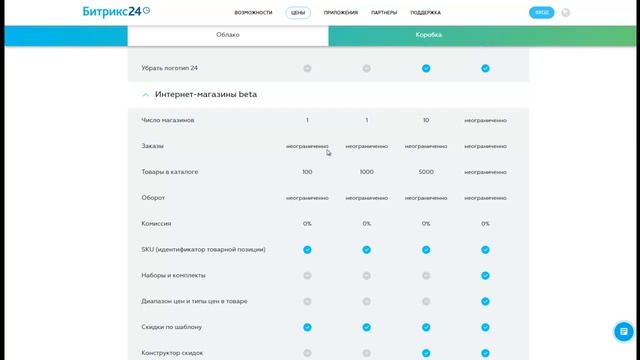Click the value 100 in Товары в каталоге
Screen dimensions: 640x360
click(307, 172)
